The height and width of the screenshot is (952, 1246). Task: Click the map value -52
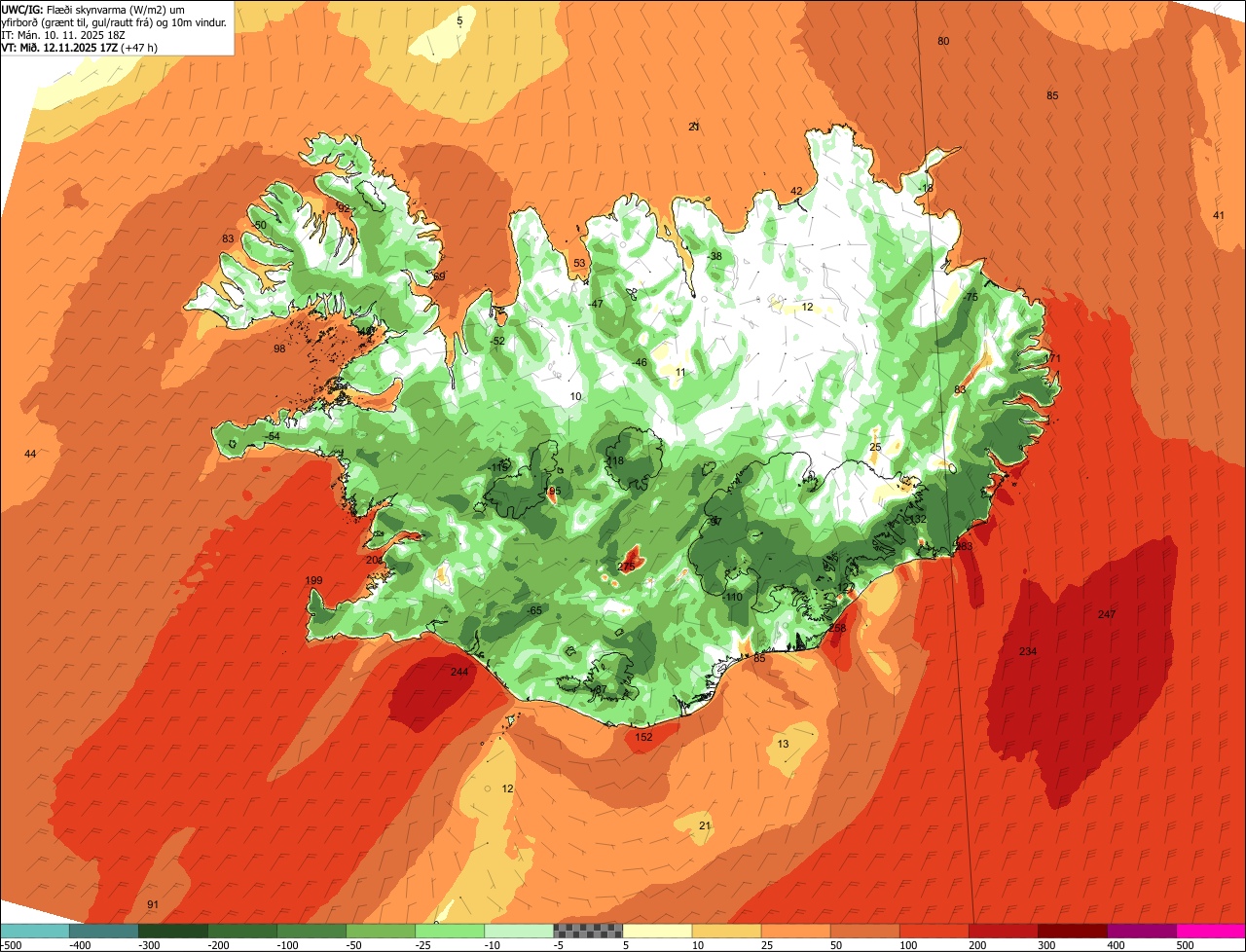click(497, 341)
